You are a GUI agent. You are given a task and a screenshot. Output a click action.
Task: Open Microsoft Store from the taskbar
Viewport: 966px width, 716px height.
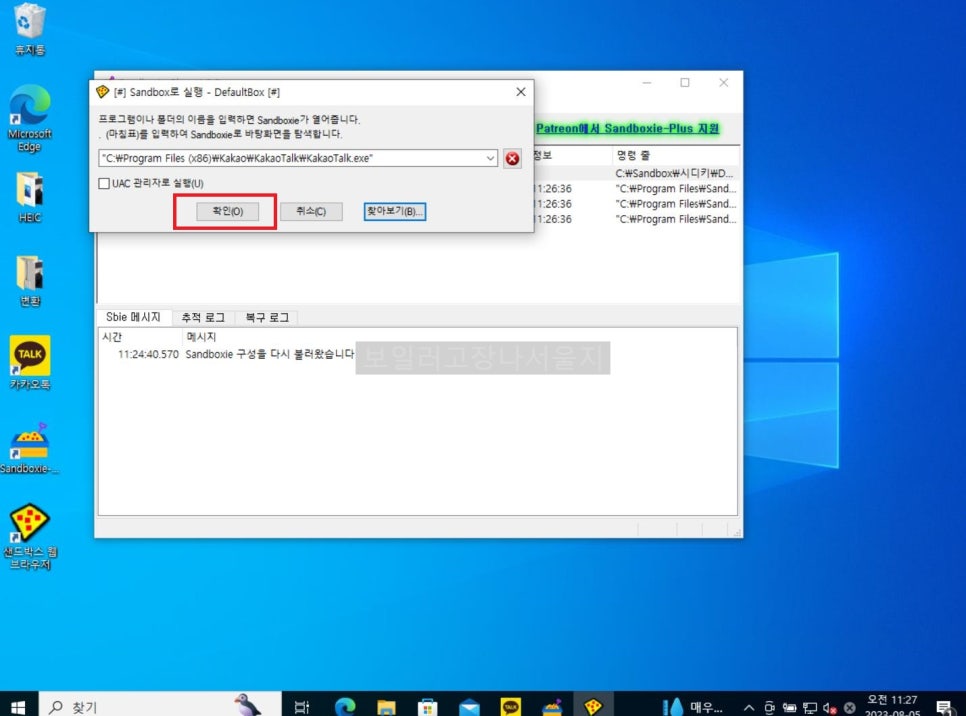428,706
